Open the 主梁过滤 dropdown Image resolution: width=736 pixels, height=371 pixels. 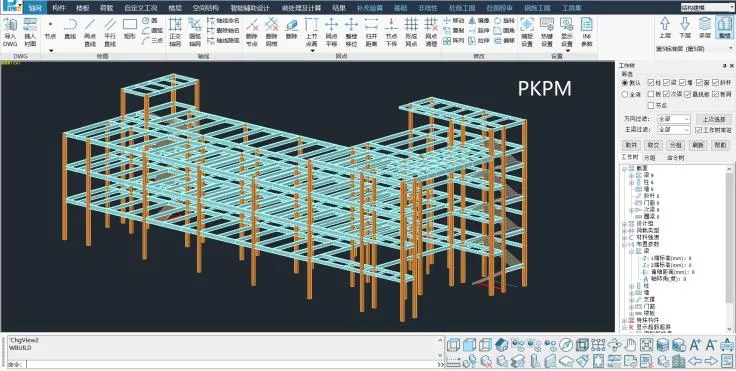tap(674, 130)
